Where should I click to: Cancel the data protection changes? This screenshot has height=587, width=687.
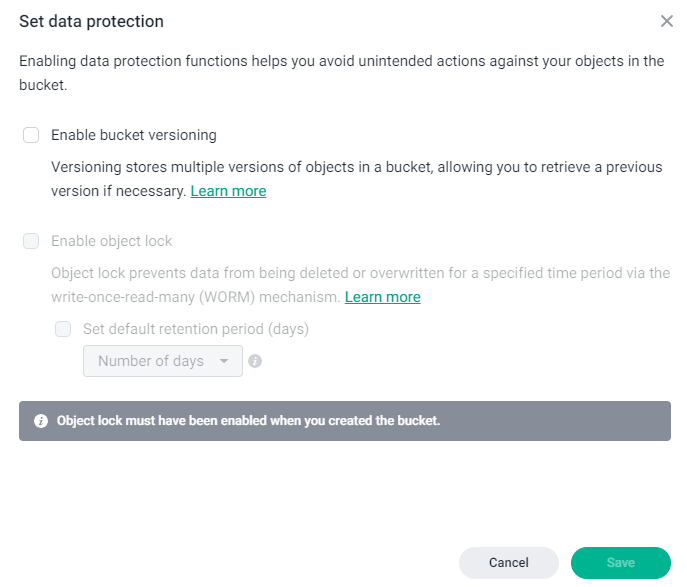509,562
